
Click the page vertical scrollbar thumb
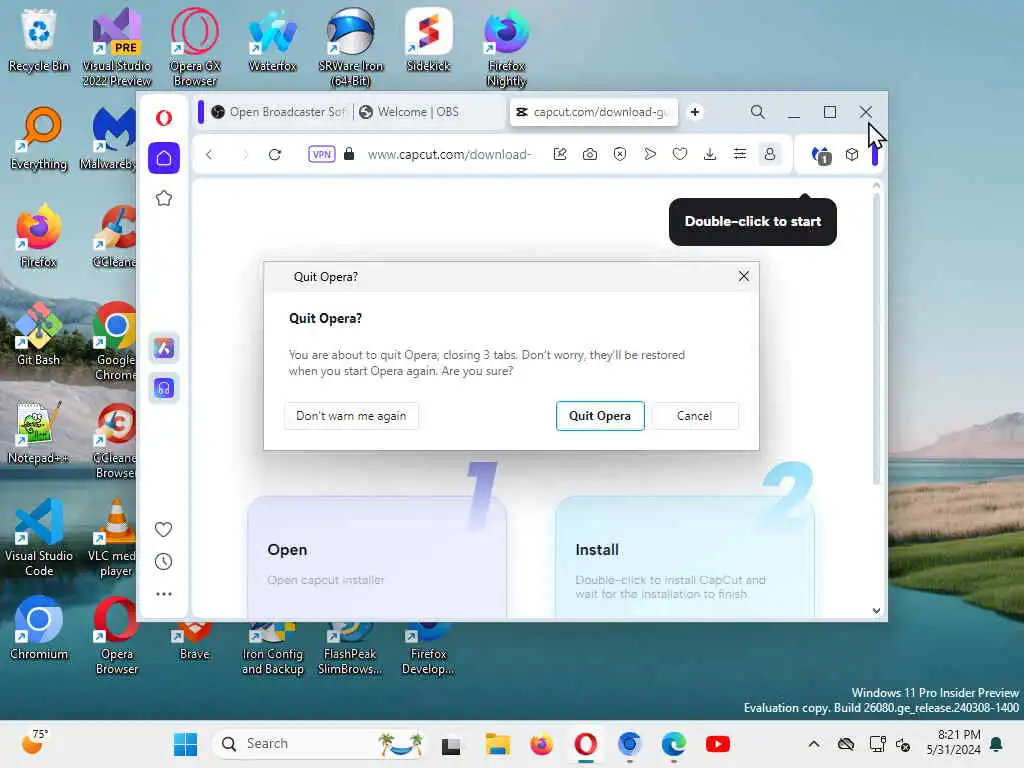click(x=876, y=338)
